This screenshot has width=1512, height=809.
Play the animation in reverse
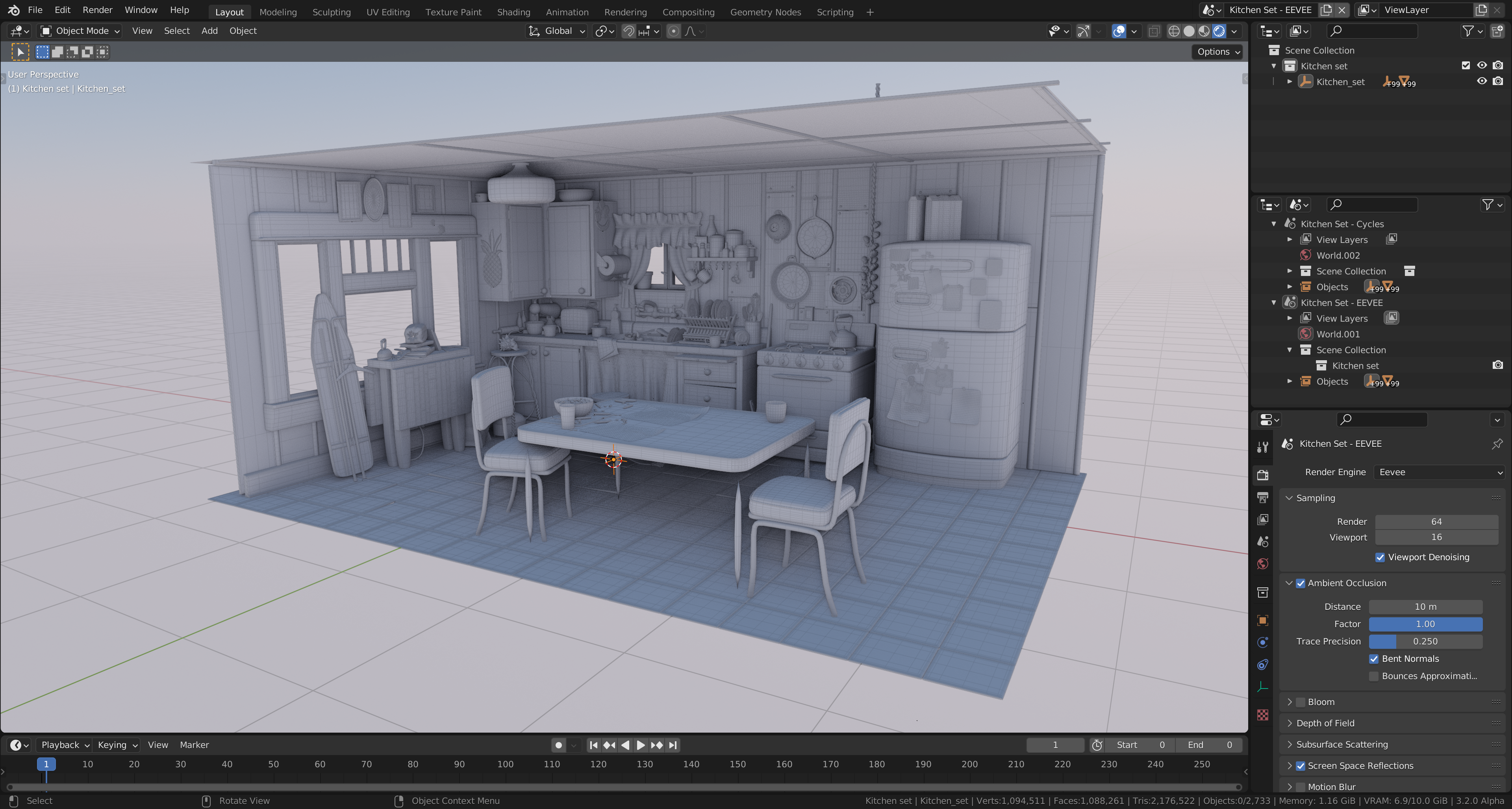(x=625, y=745)
